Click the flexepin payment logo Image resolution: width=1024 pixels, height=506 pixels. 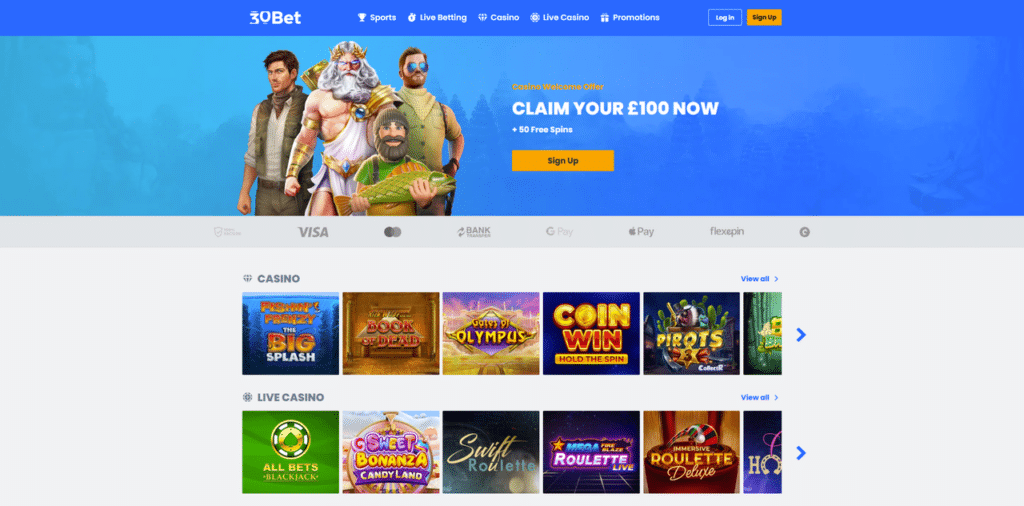[727, 232]
